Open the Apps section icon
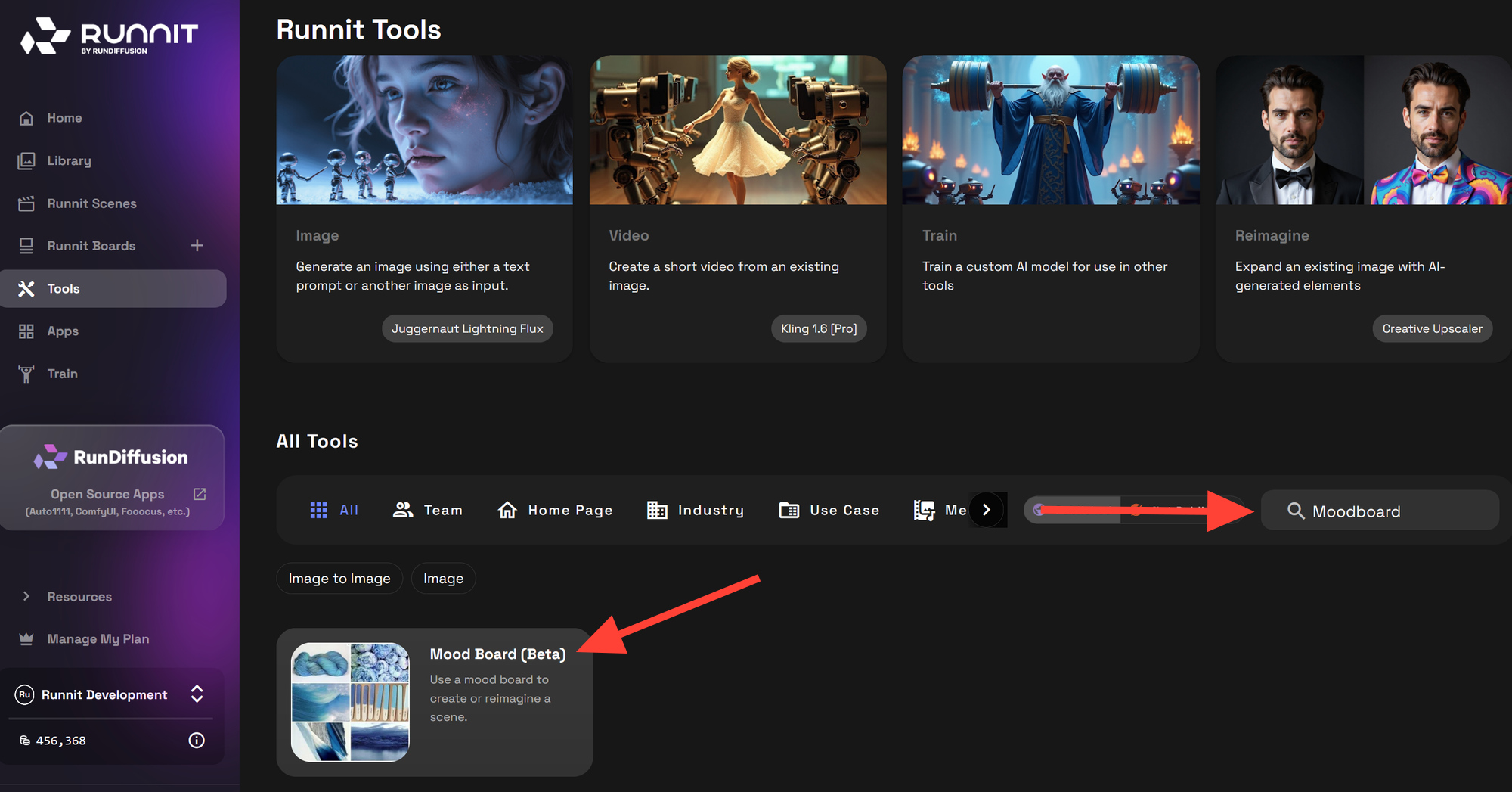 (26, 331)
